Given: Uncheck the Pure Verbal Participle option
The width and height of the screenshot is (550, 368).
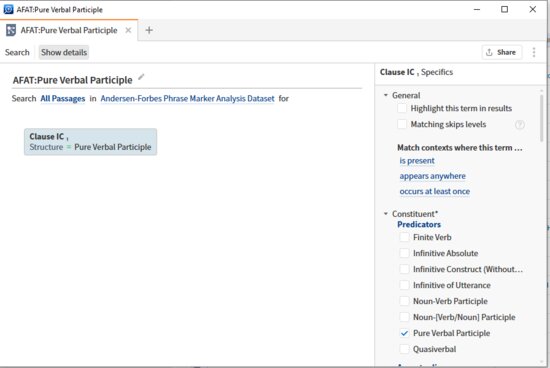Looking at the screenshot, I should coord(404,333).
